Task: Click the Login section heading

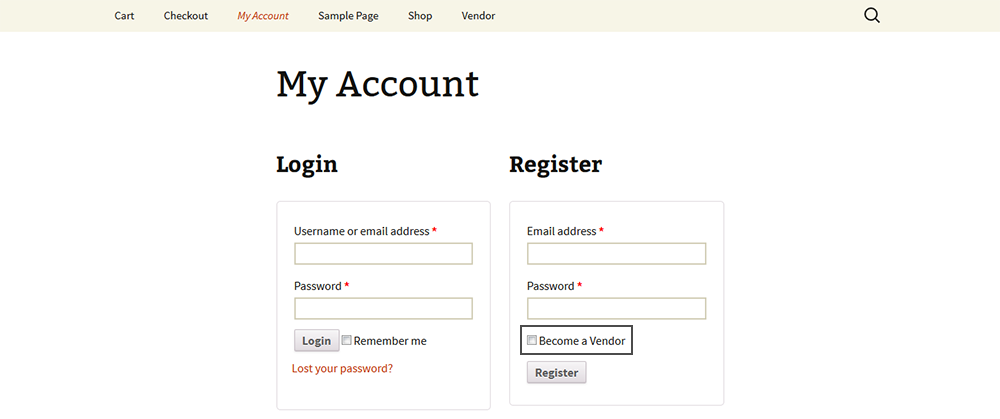Action: (x=307, y=164)
